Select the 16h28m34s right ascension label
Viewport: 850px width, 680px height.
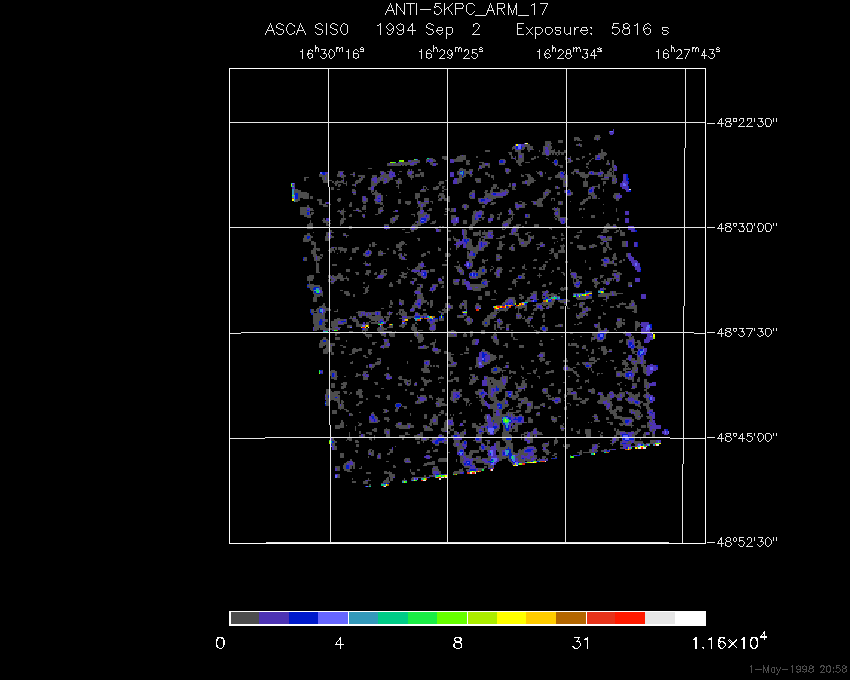pos(568,53)
